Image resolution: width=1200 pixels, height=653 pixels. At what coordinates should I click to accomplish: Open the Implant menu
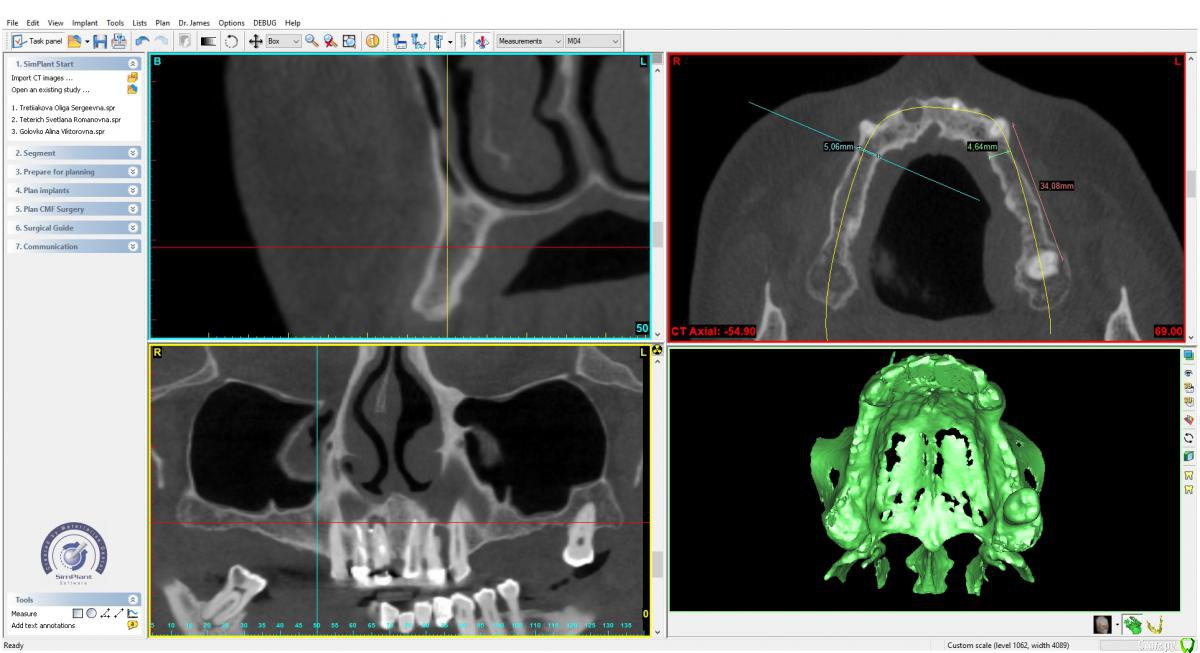pyautogui.click(x=83, y=22)
